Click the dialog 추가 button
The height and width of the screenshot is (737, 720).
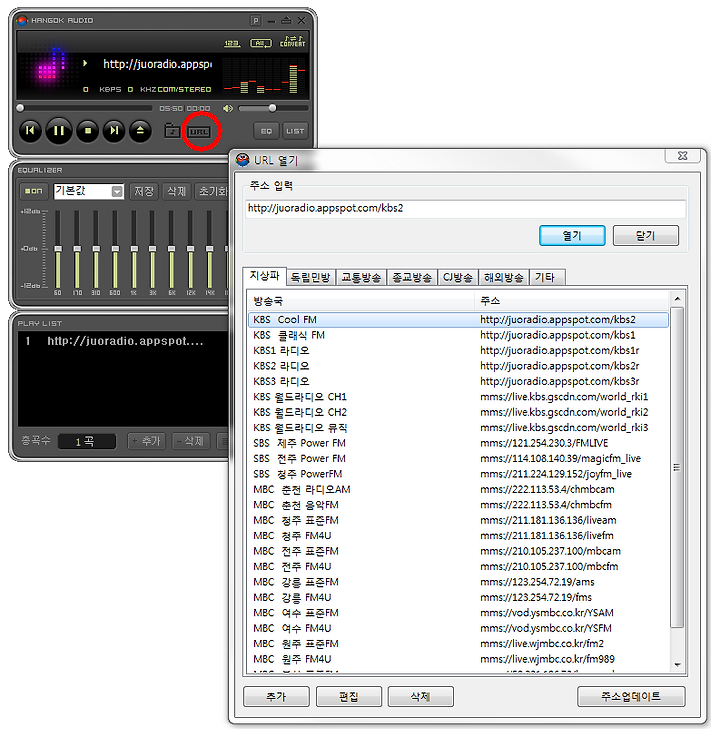pyautogui.click(x=276, y=697)
